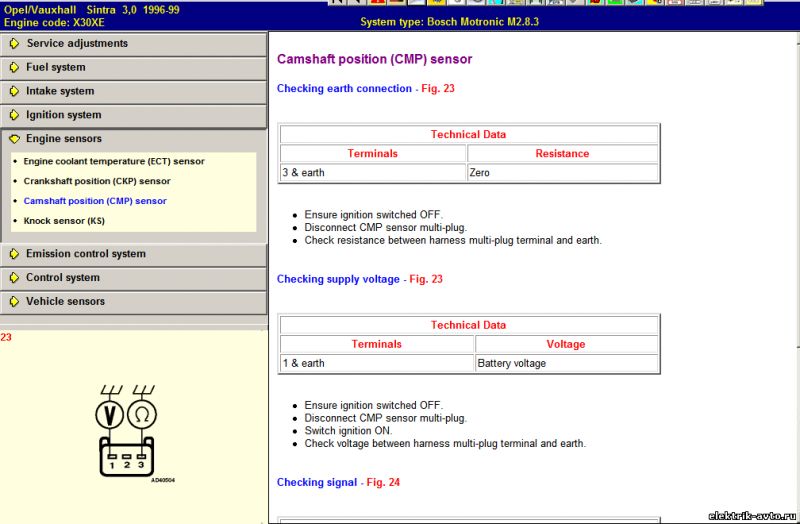The height and width of the screenshot is (524, 800).
Task: Expand the Control system section
Action: pyautogui.click(x=133, y=278)
